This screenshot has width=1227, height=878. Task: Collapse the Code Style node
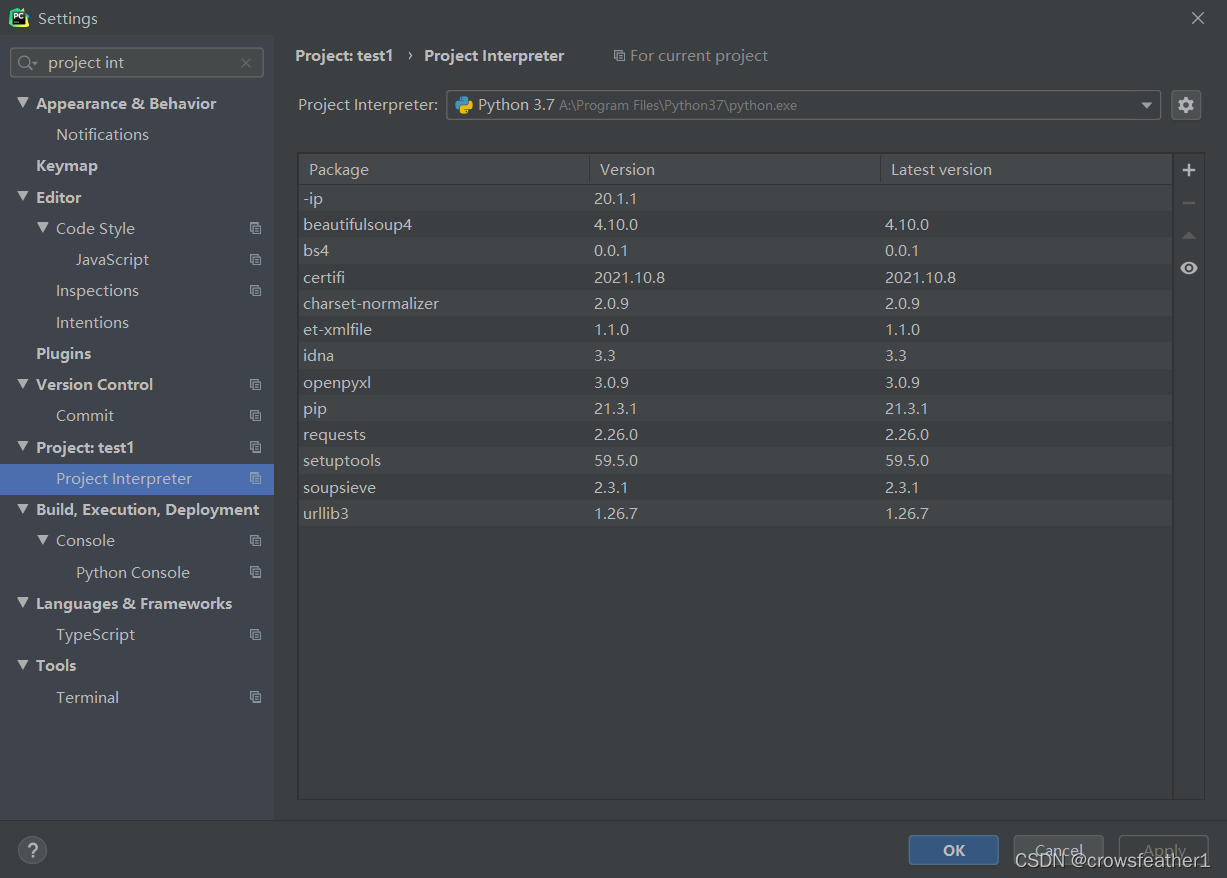(43, 228)
